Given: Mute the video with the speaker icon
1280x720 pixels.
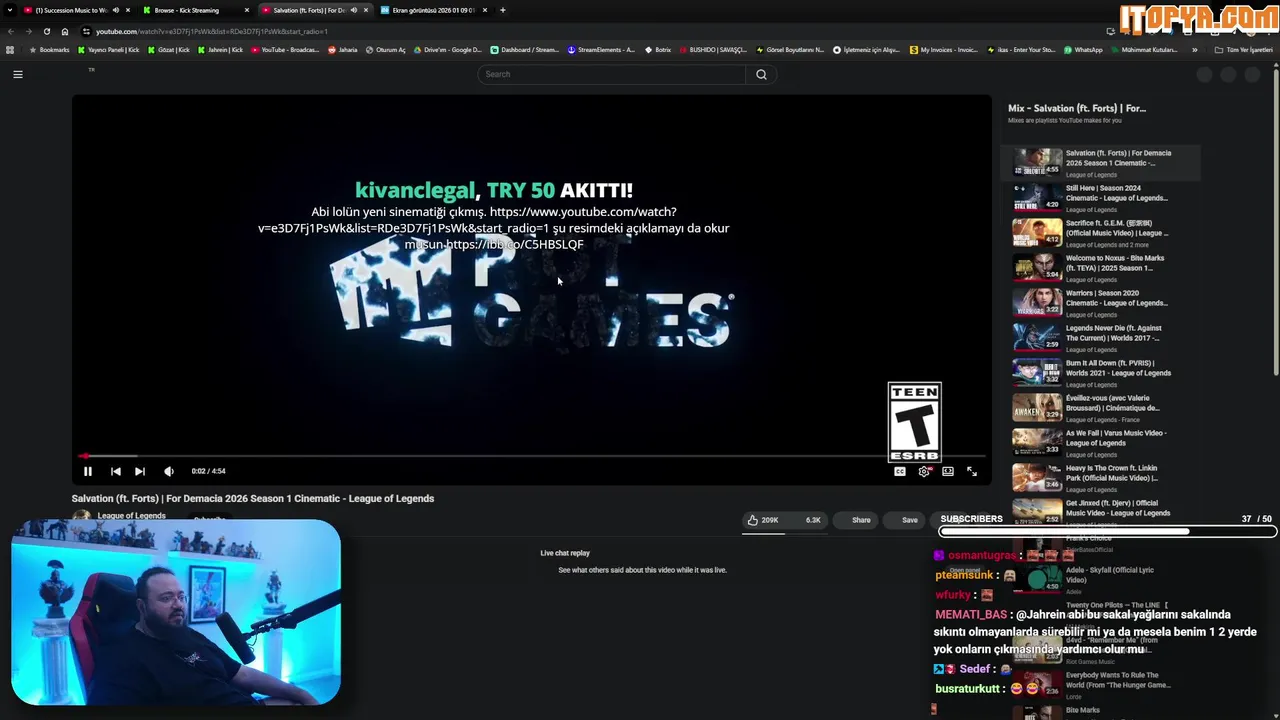Looking at the screenshot, I should [x=168, y=471].
